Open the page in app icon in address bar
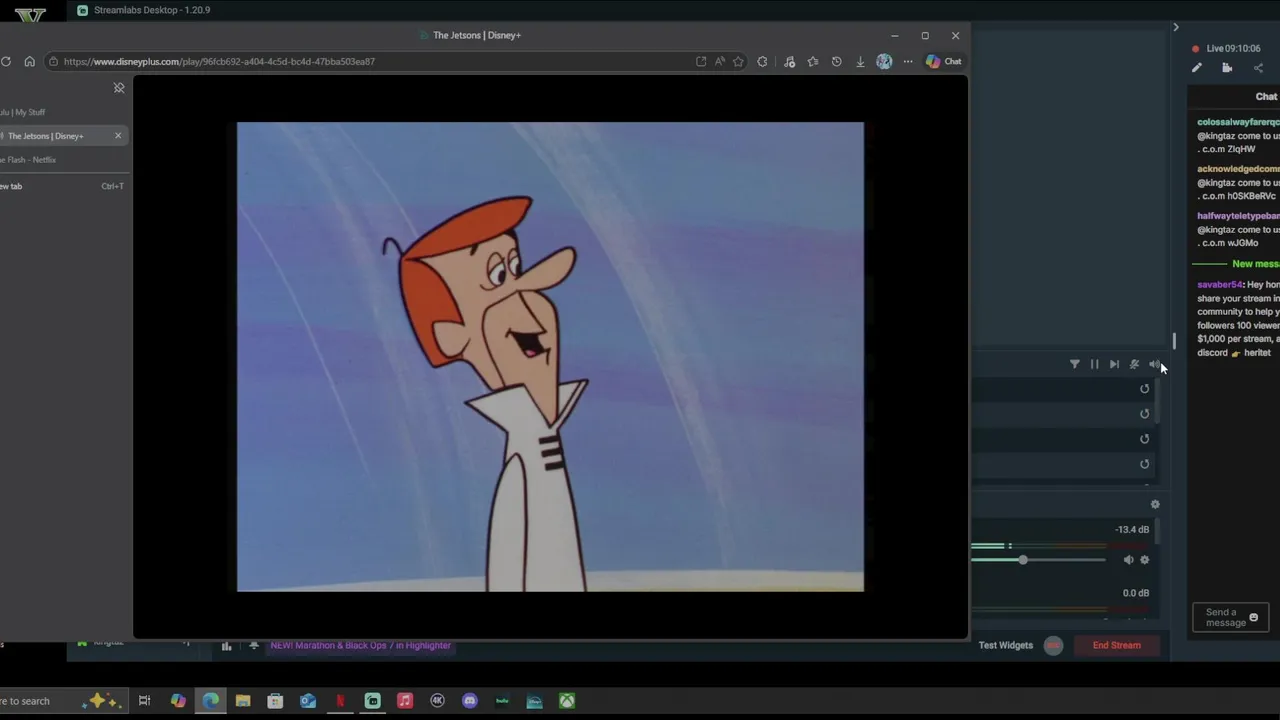Image resolution: width=1280 pixels, height=720 pixels. pos(701,61)
